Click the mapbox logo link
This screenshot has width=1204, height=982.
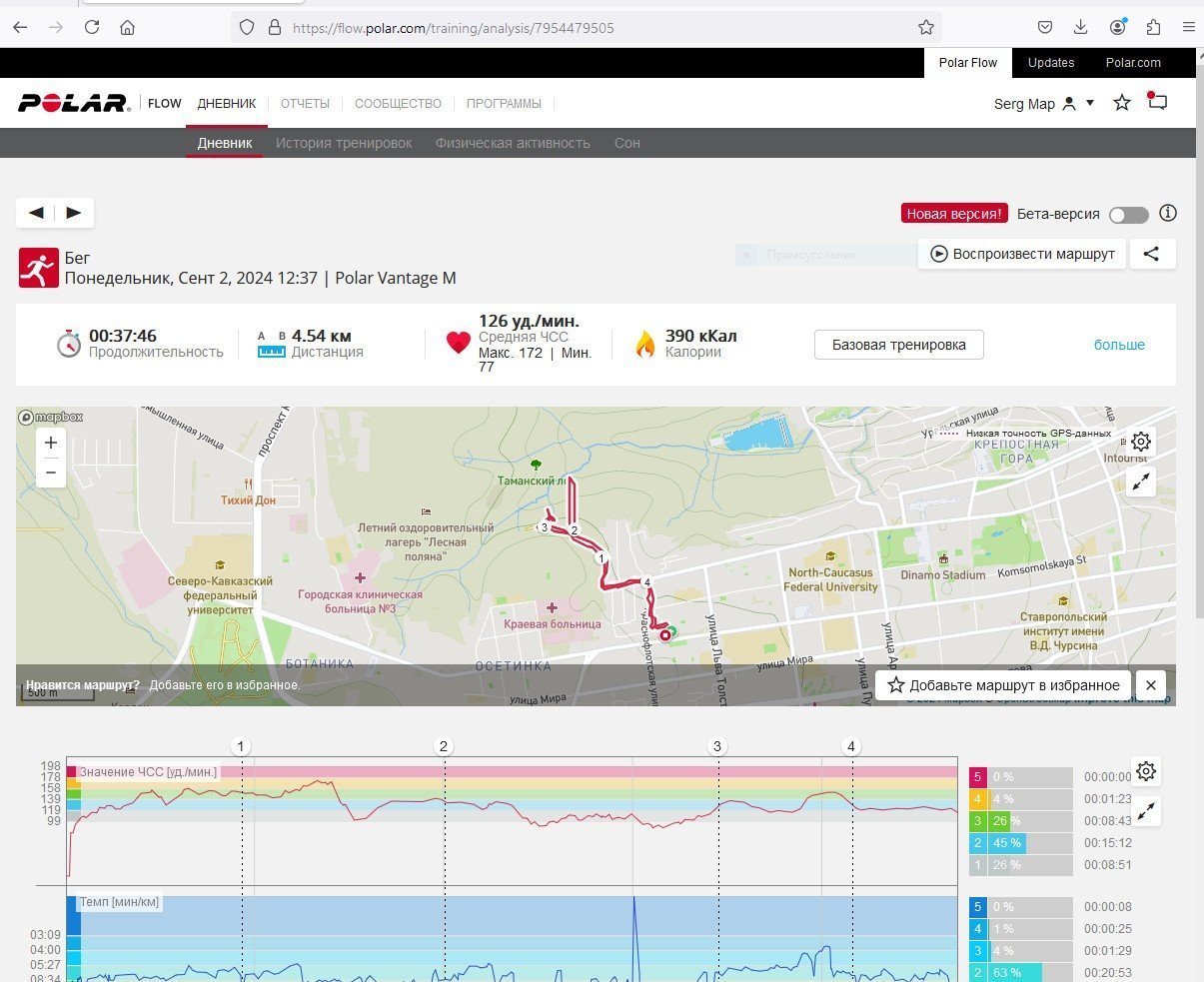51,418
